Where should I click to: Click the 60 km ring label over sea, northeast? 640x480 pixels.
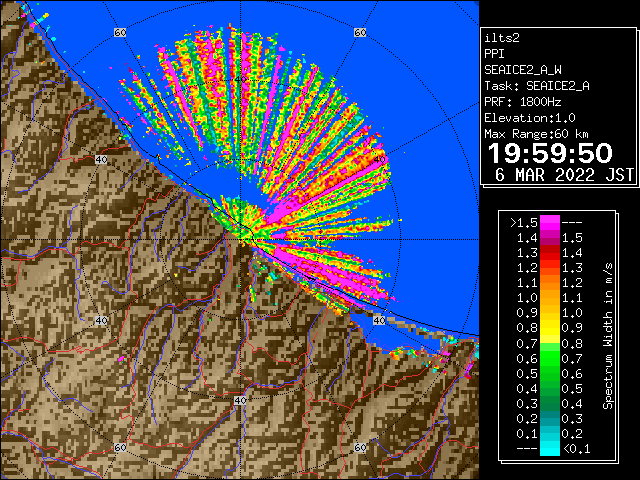tap(360, 33)
